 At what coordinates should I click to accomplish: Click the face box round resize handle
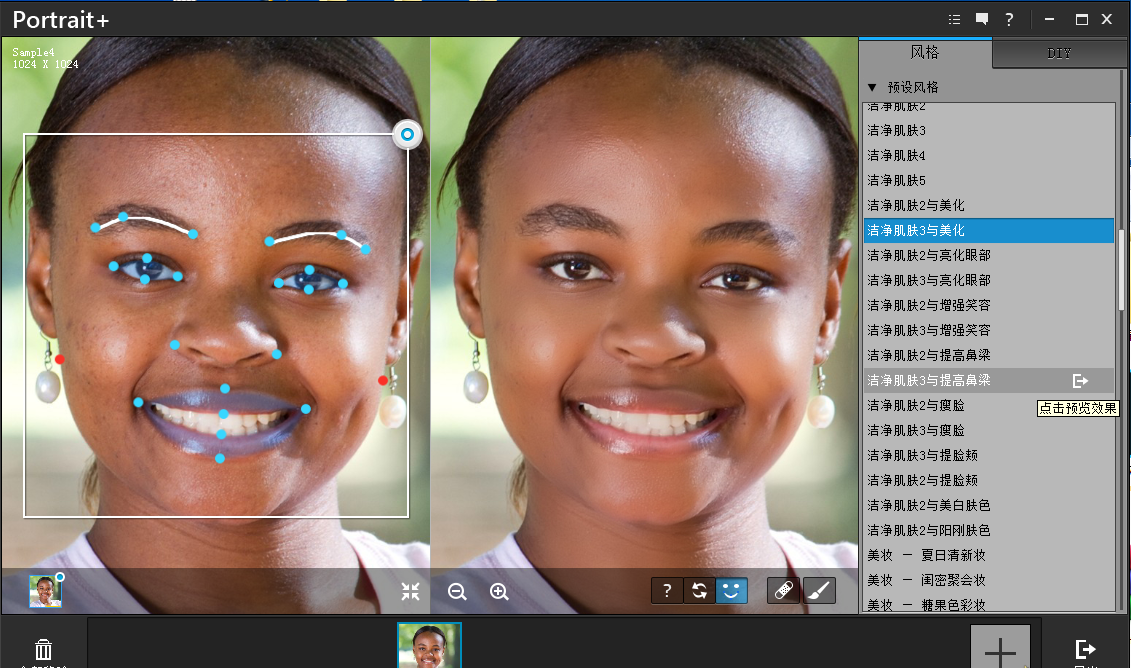(407, 134)
